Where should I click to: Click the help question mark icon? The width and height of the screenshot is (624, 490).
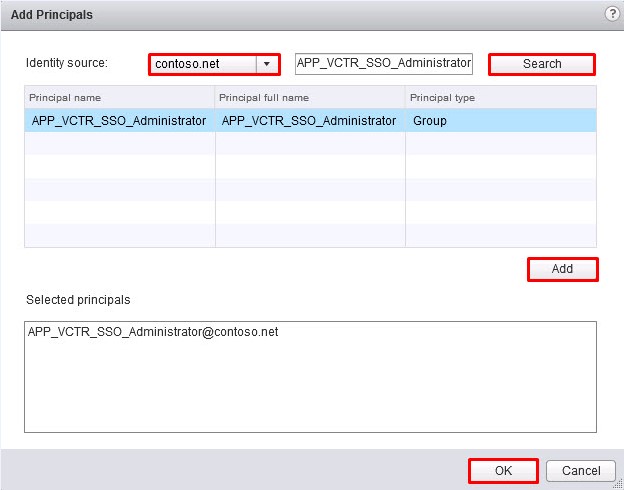(612, 13)
